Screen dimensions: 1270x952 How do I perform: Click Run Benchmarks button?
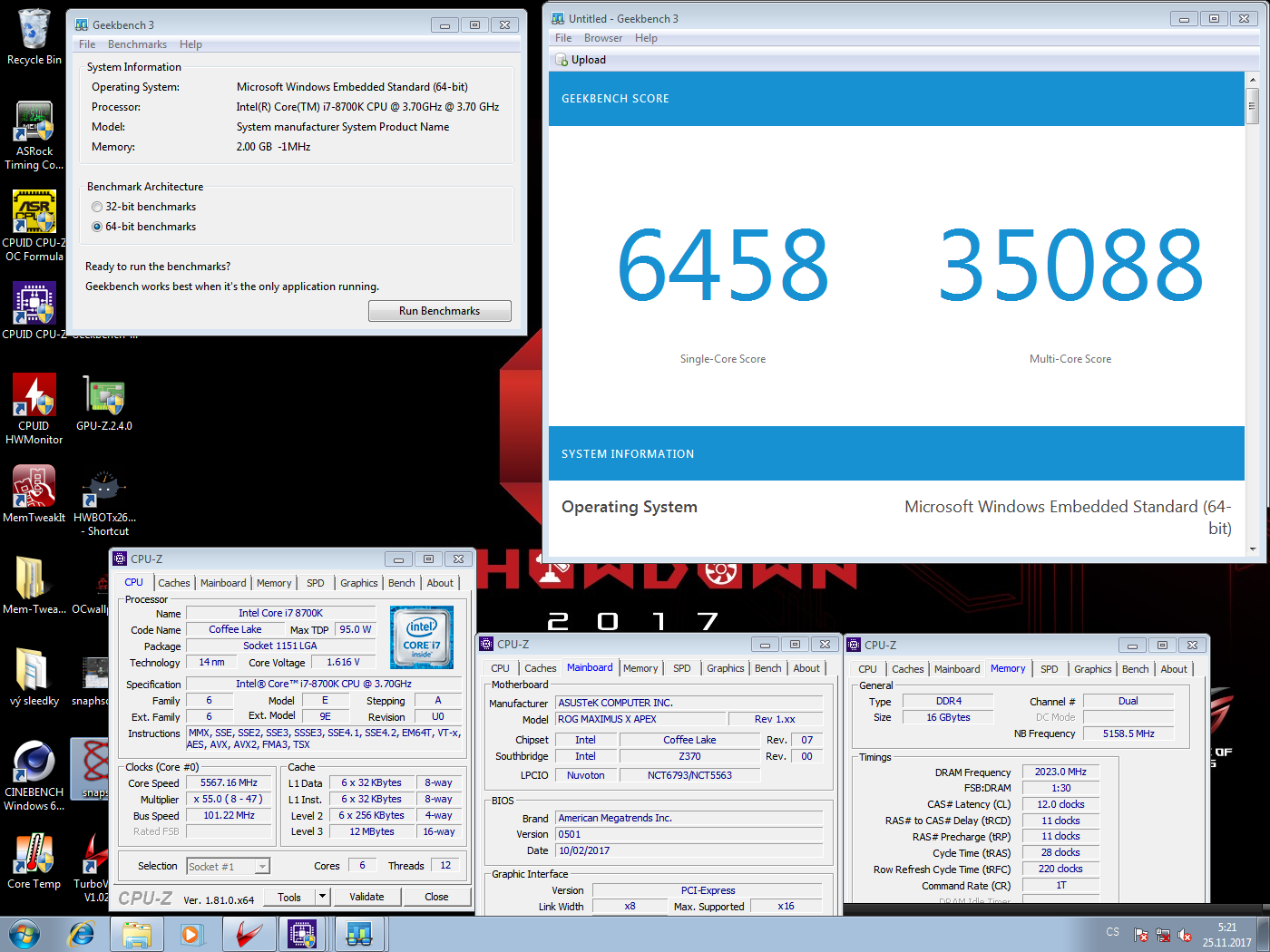(439, 311)
